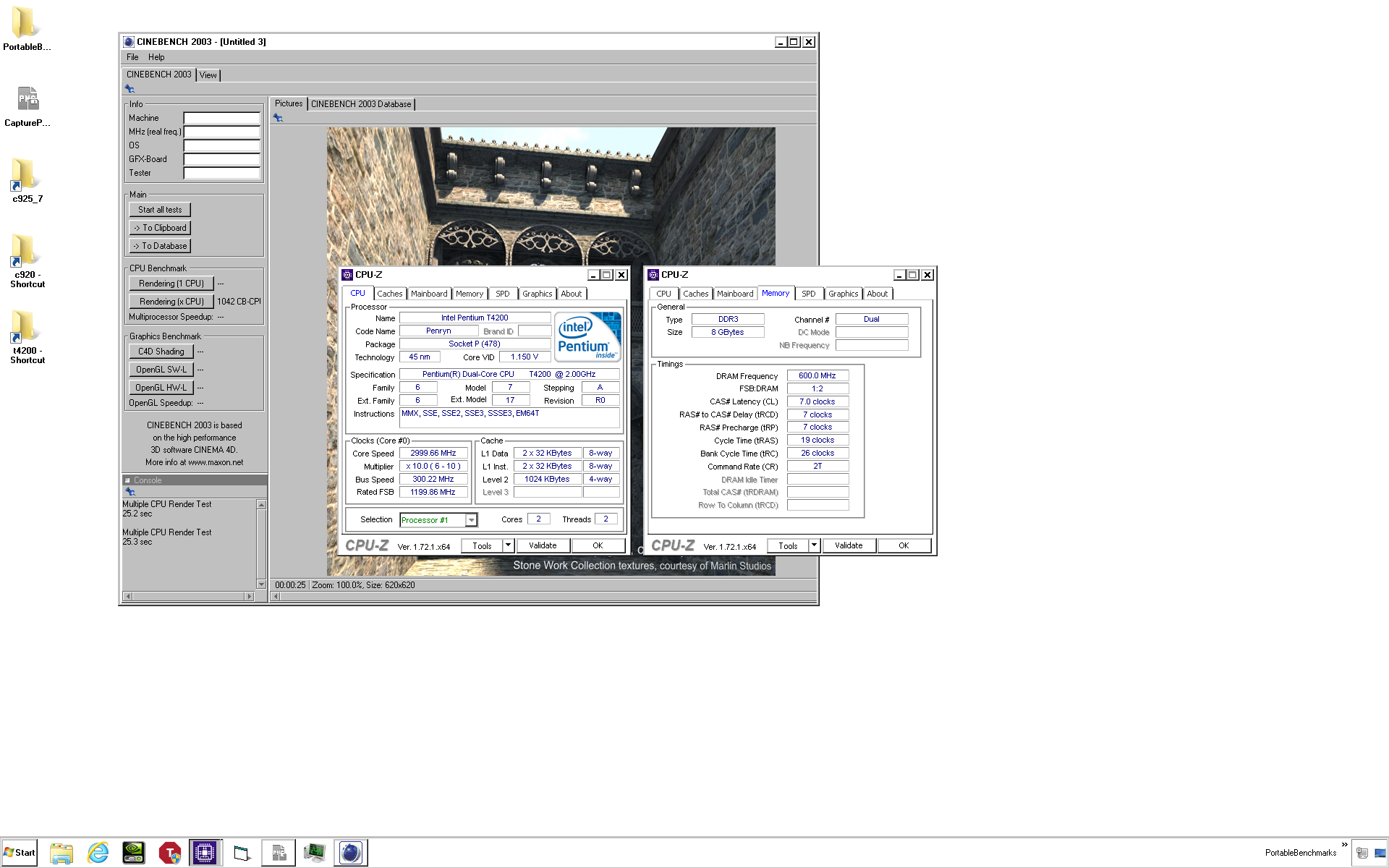Open the system monitor icon in taskbar

(315, 853)
